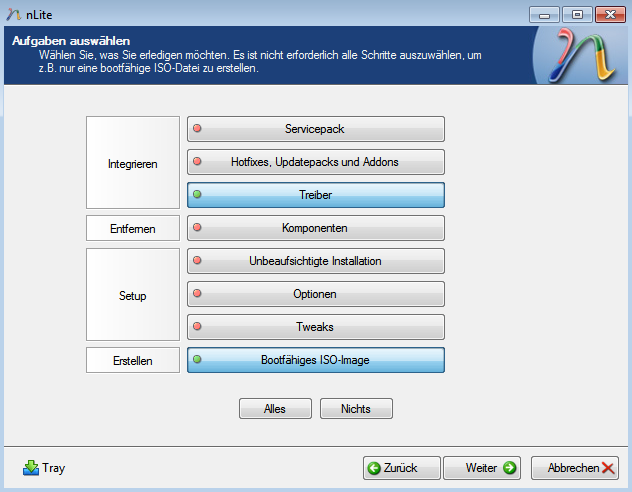Deselect Bootfähiges ISO-Image task

coord(315,360)
